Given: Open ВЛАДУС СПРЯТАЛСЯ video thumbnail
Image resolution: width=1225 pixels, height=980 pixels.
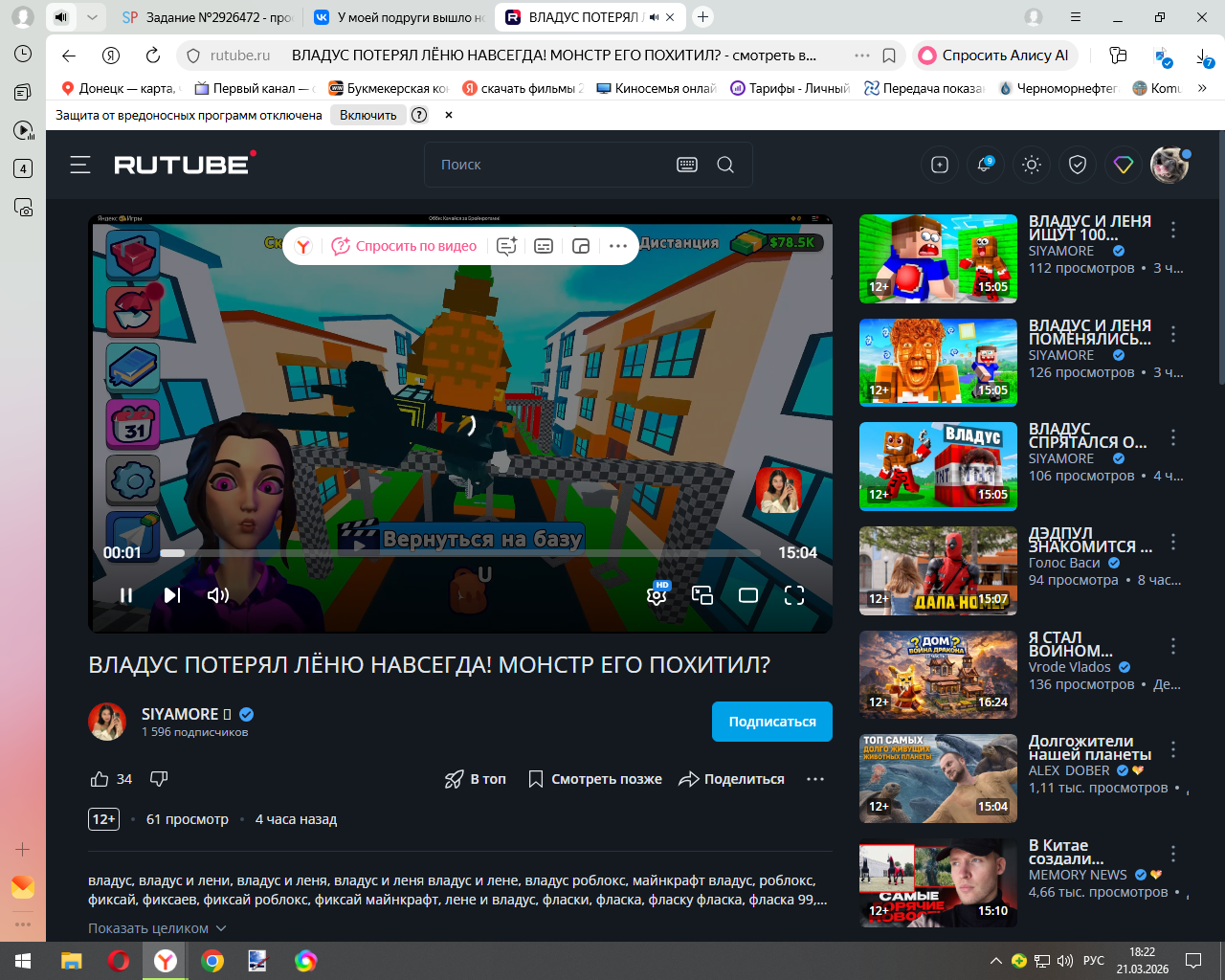Looking at the screenshot, I should coord(938,466).
